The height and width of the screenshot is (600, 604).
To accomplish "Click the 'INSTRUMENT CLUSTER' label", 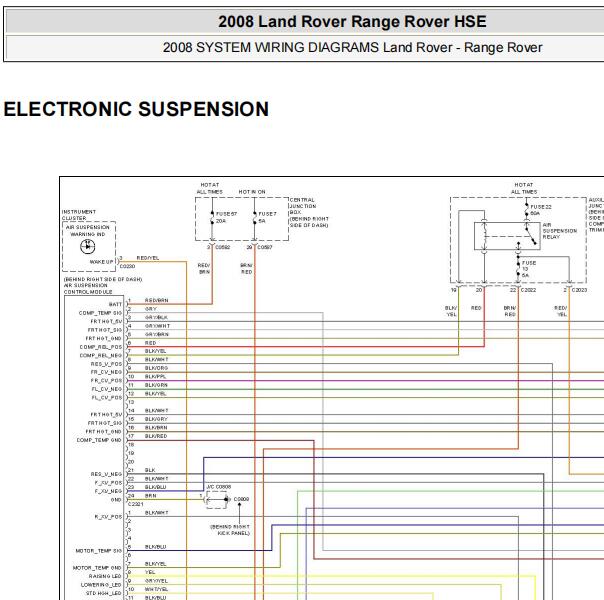I will (x=79, y=215).
